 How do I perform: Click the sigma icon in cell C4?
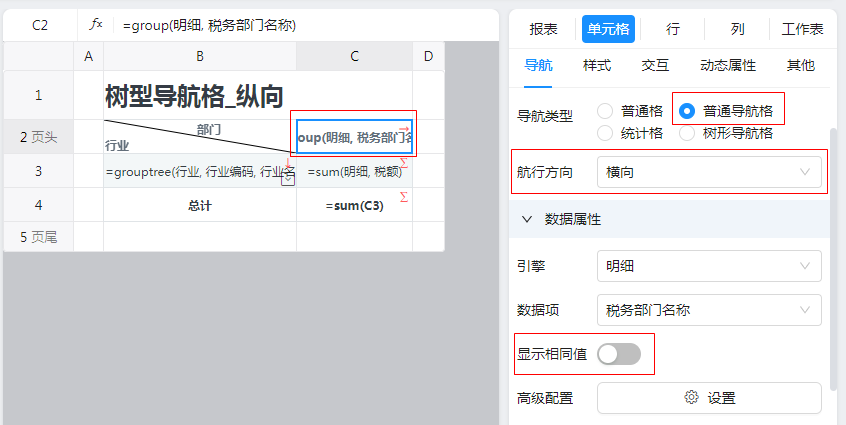[x=404, y=197]
